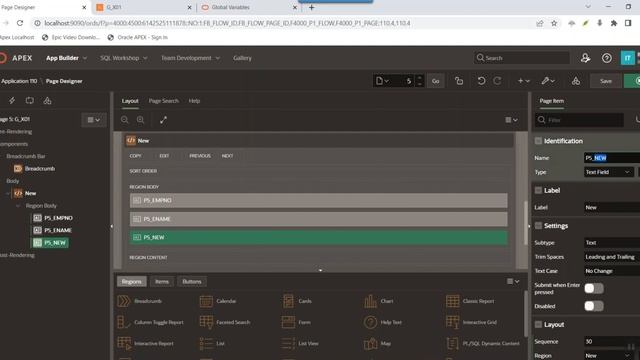Select the Interactive Report region type
Screen dimensions: 640x360
[x=145, y=344]
